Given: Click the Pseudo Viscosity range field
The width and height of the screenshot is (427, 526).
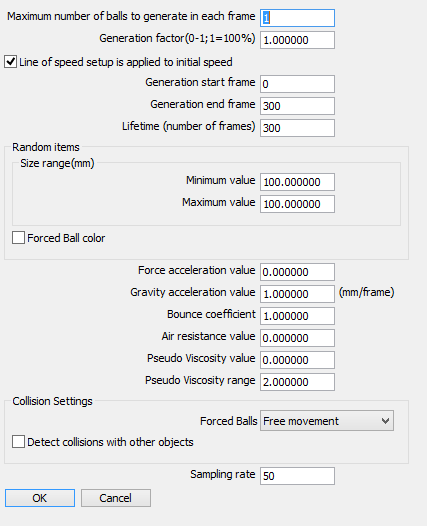Looking at the screenshot, I should click(x=297, y=382).
